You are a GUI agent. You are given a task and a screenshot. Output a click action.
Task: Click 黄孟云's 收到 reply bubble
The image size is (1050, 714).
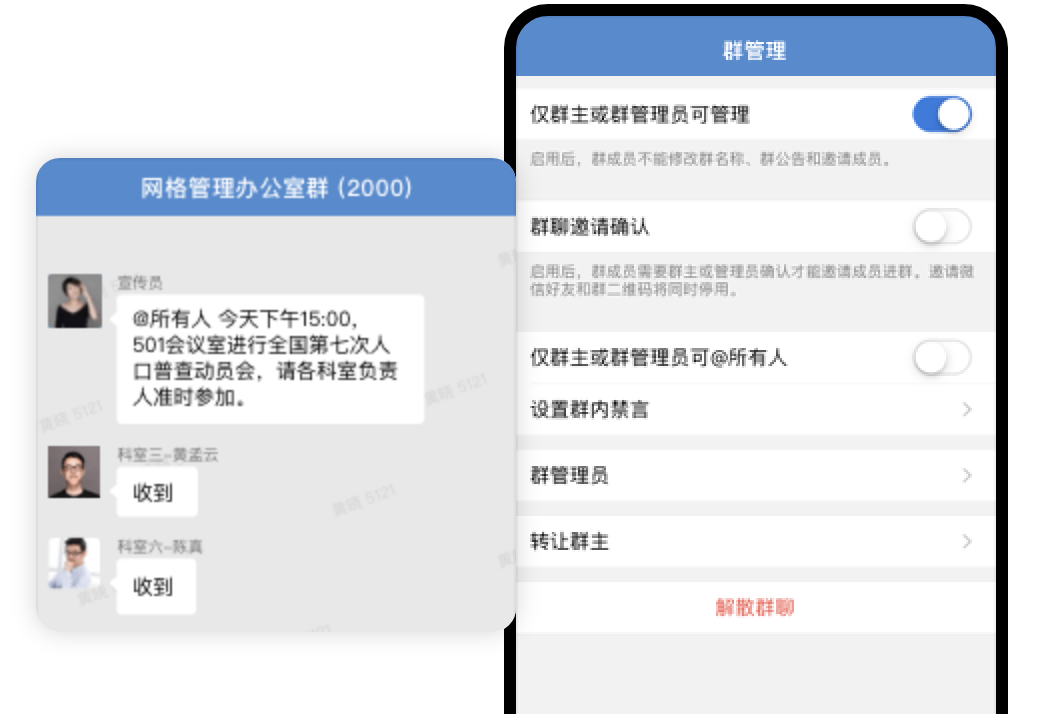point(156,492)
